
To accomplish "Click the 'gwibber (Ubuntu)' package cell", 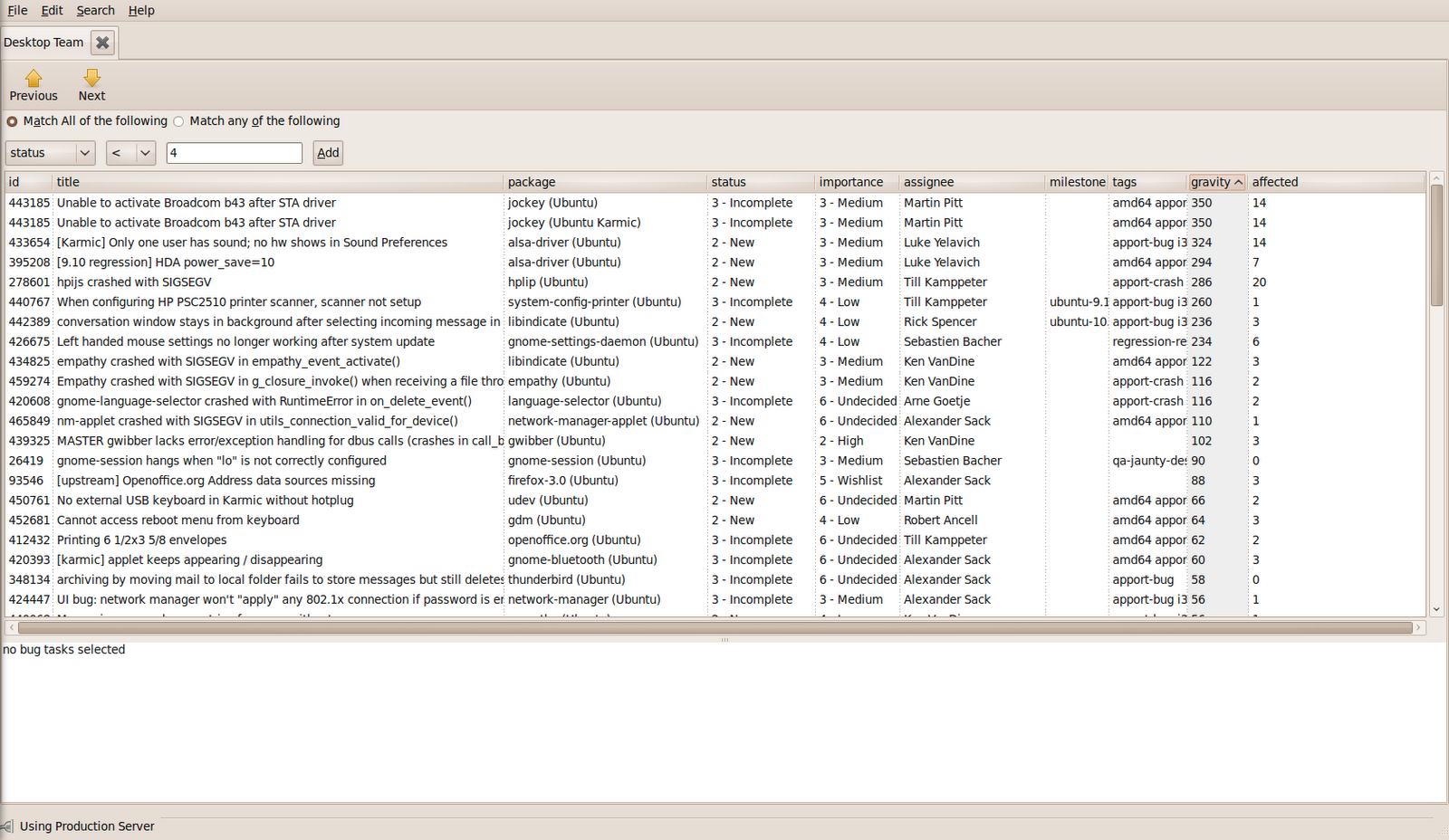I will click(x=557, y=441).
